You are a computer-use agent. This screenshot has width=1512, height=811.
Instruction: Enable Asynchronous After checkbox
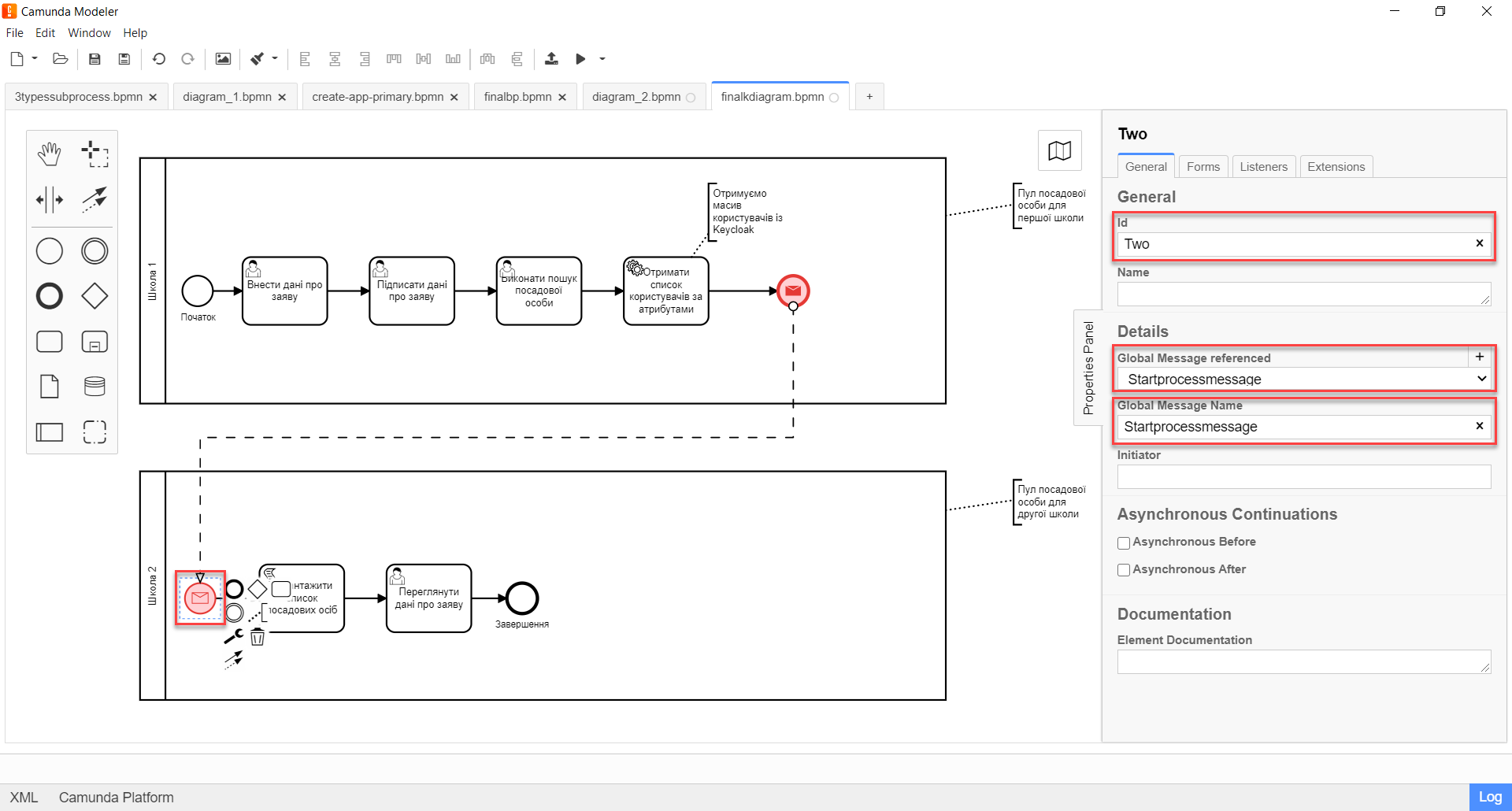pyautogui.click(x=1124, y=570)
